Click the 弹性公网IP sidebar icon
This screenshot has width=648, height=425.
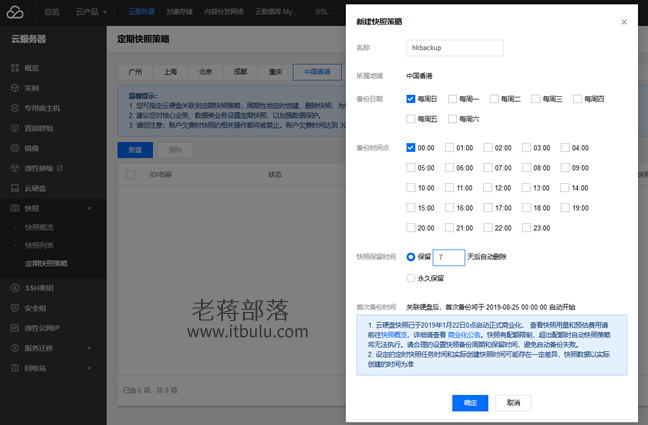pos(15,328)
